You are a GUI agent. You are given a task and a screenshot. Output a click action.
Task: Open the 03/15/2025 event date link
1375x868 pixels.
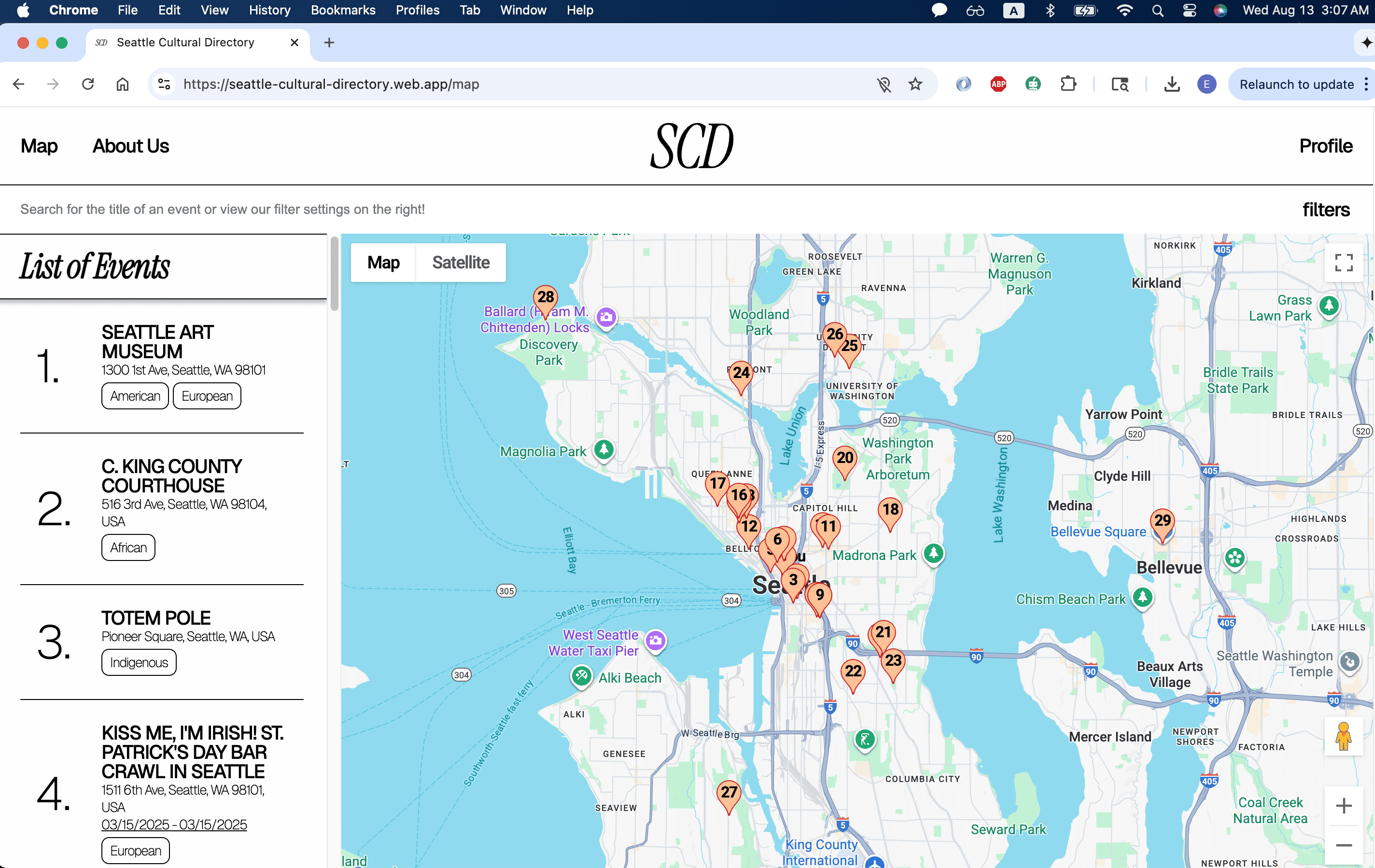pyautogui.click(x=174, y=824)
